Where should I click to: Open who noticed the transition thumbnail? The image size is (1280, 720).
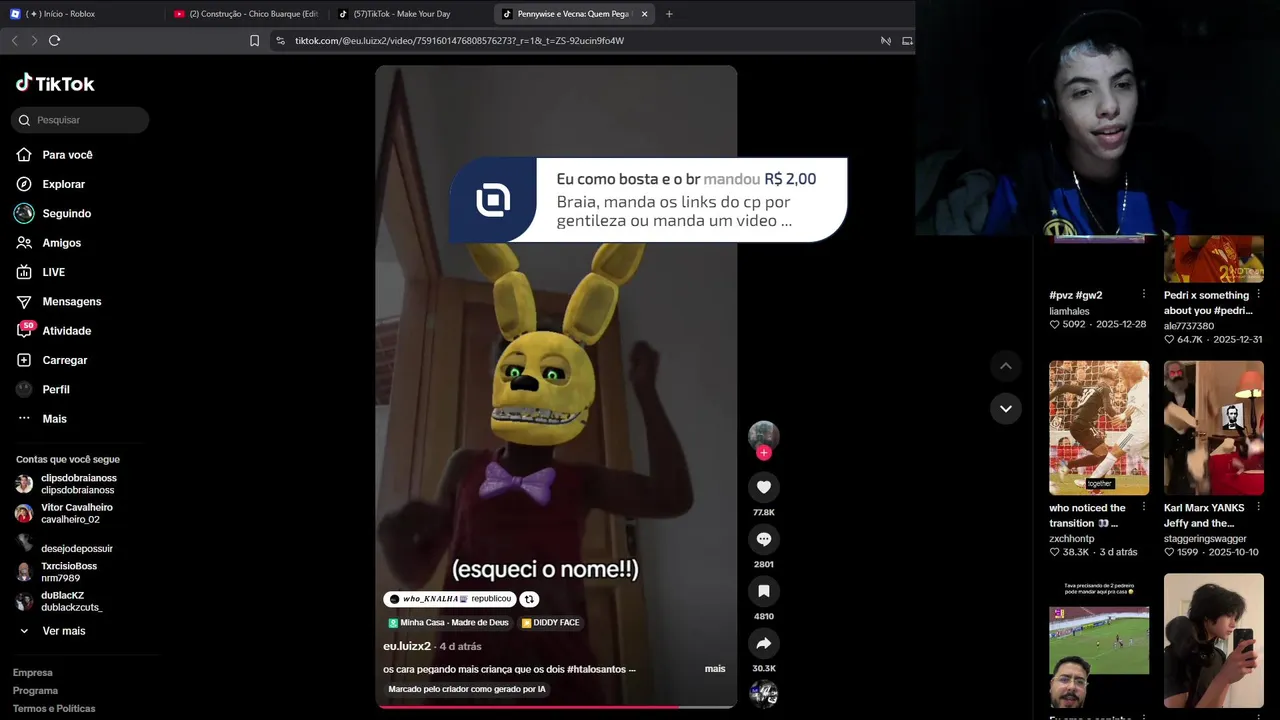[1099, 428]
